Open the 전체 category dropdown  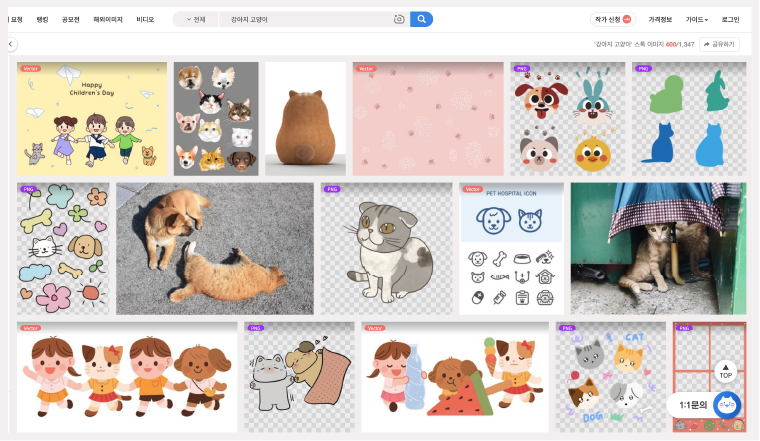pyautogui.click(x=196, y=19)
